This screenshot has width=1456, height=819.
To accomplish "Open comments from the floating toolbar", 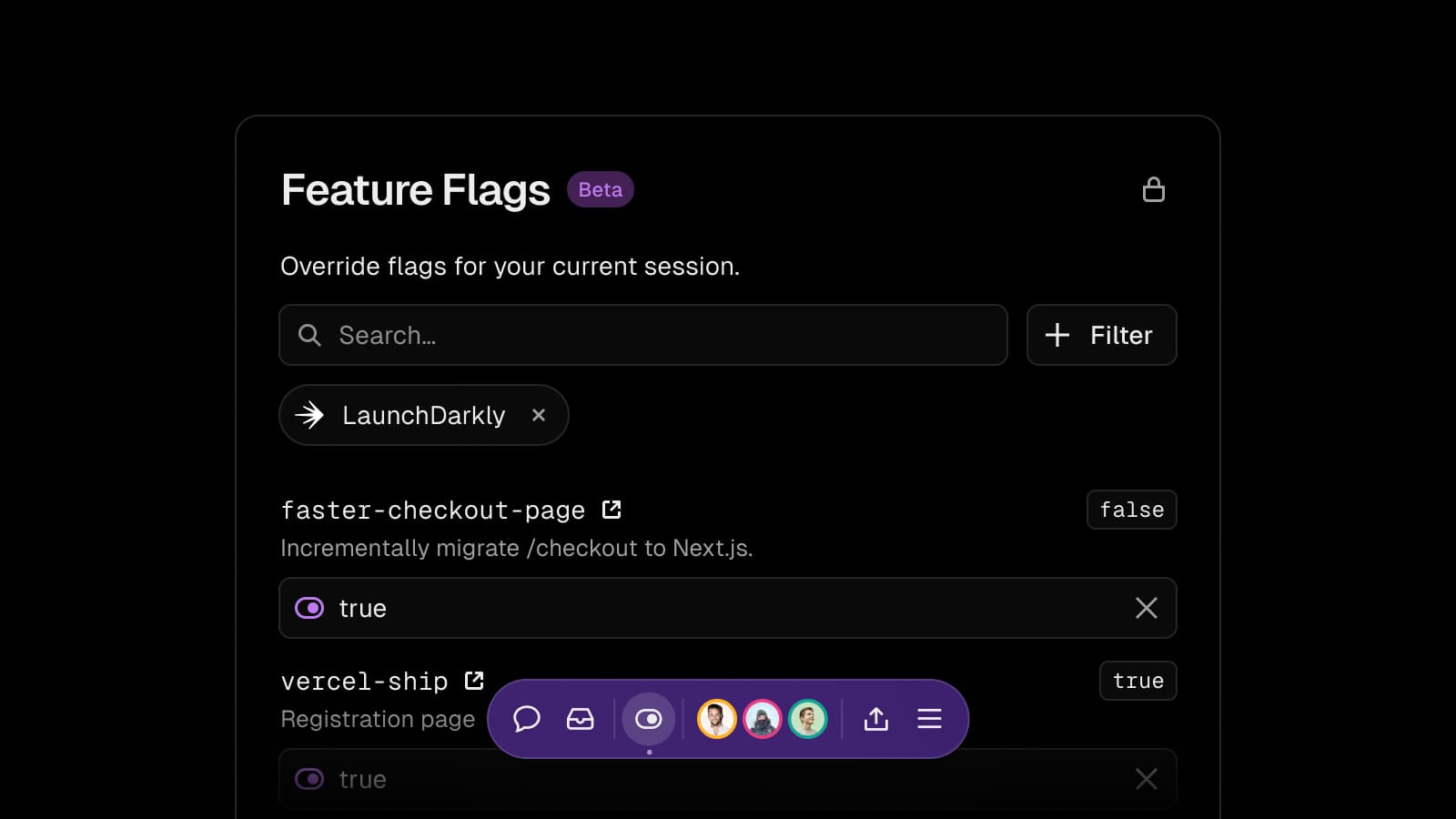I will coord(527,719).
